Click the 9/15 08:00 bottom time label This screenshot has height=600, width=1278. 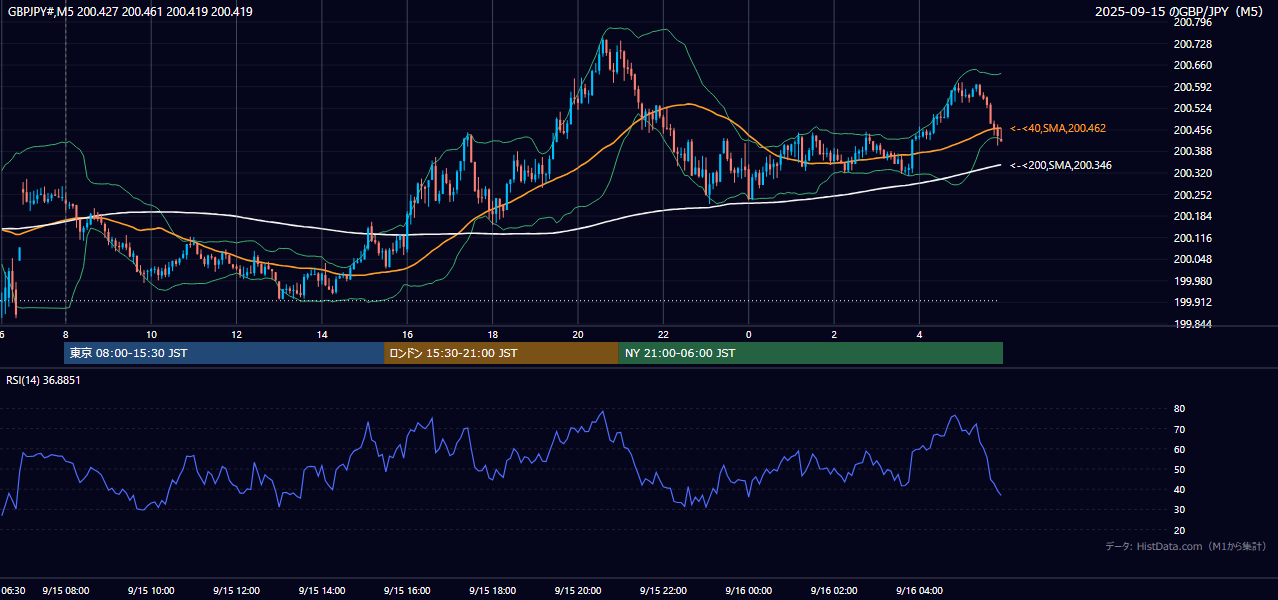[x=66, y=591]
